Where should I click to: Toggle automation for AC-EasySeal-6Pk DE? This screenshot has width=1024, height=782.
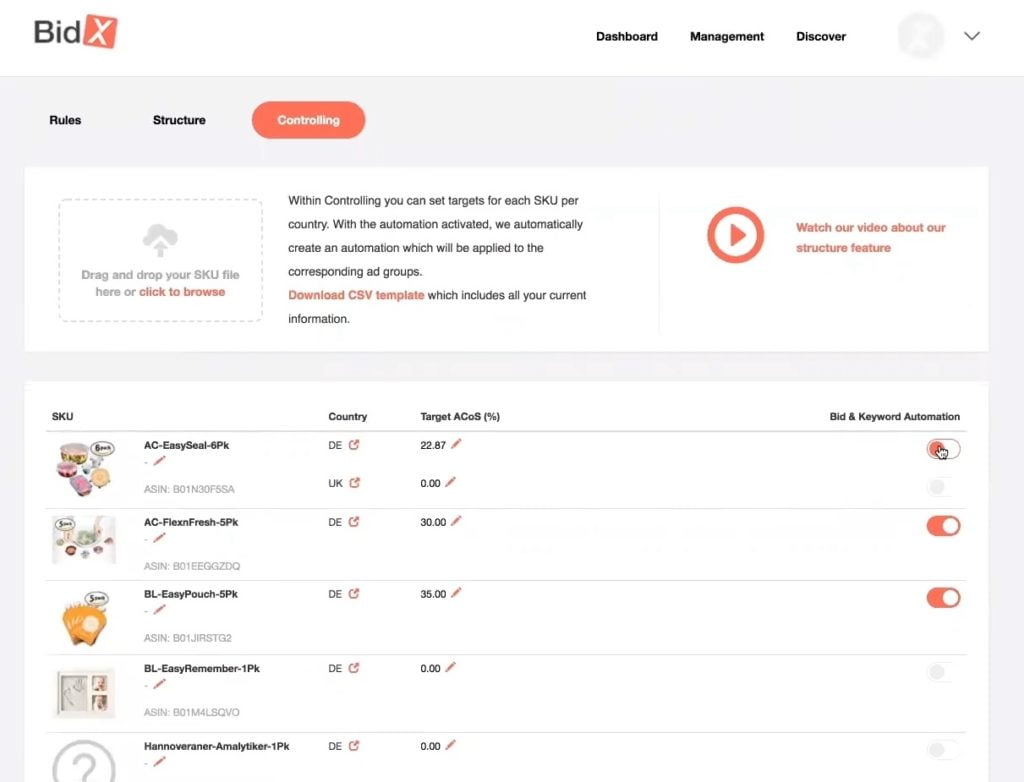[943, 449]
